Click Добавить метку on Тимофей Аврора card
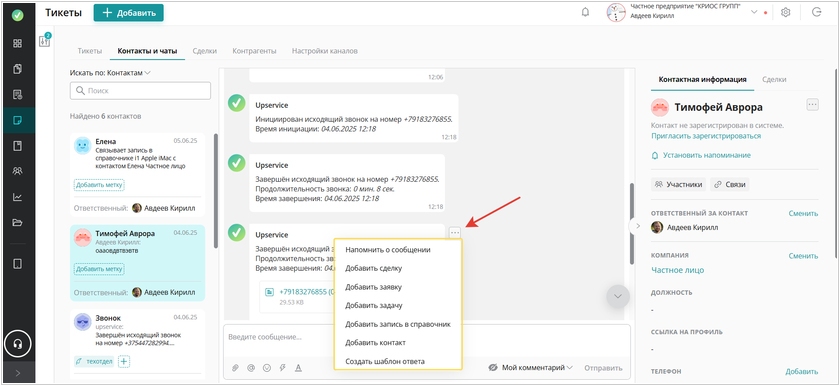The height and width of the screenshot is (385, 839). coord(99,269)
